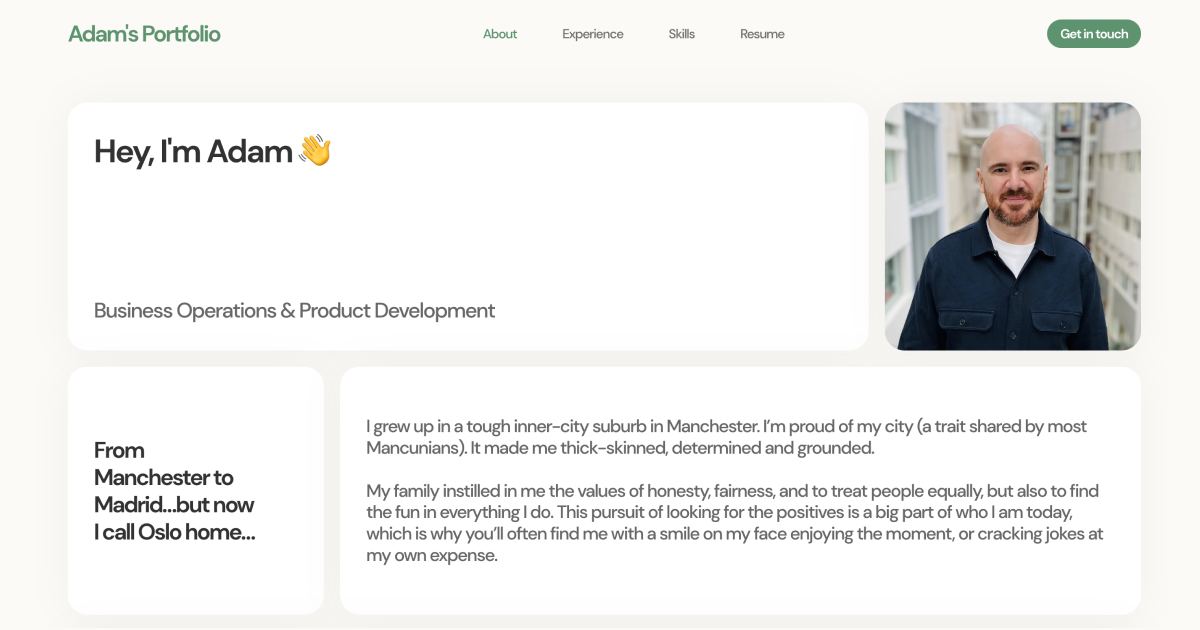Image resolution: width=1200 pixels, height=630 pixels.
Task: Click the paragraph about family values
Action: coord(735,521)
